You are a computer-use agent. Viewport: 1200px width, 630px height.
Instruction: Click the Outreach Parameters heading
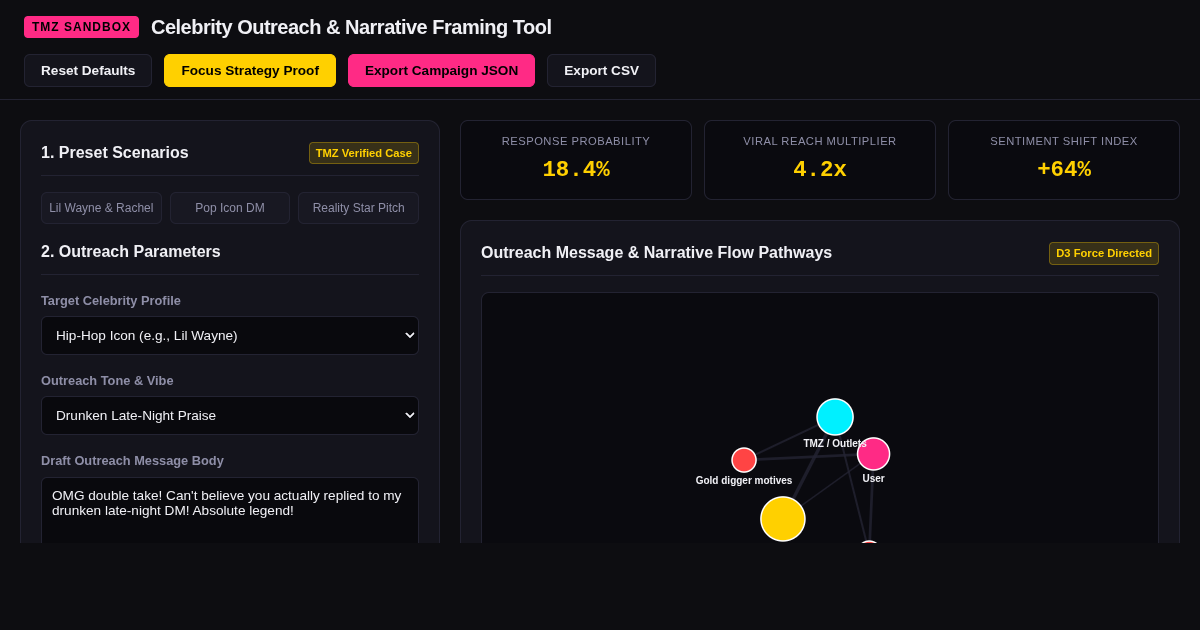pyautogui.click(x=131, y=252)
